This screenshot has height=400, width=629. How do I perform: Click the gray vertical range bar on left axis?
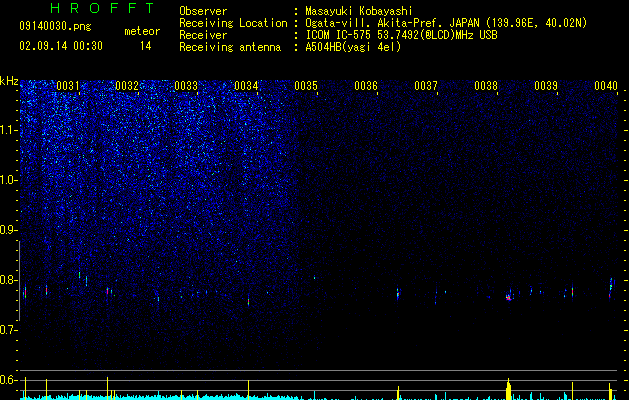point(19,281)
